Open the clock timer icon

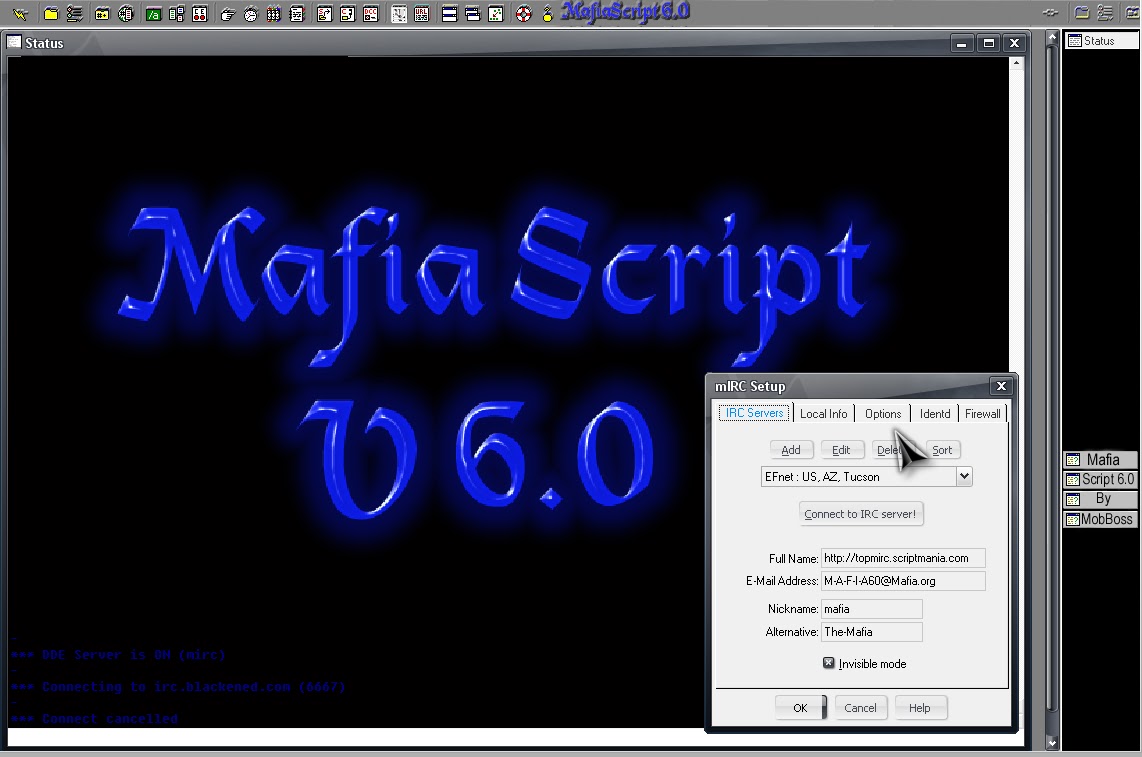click(x=250, y=14)
